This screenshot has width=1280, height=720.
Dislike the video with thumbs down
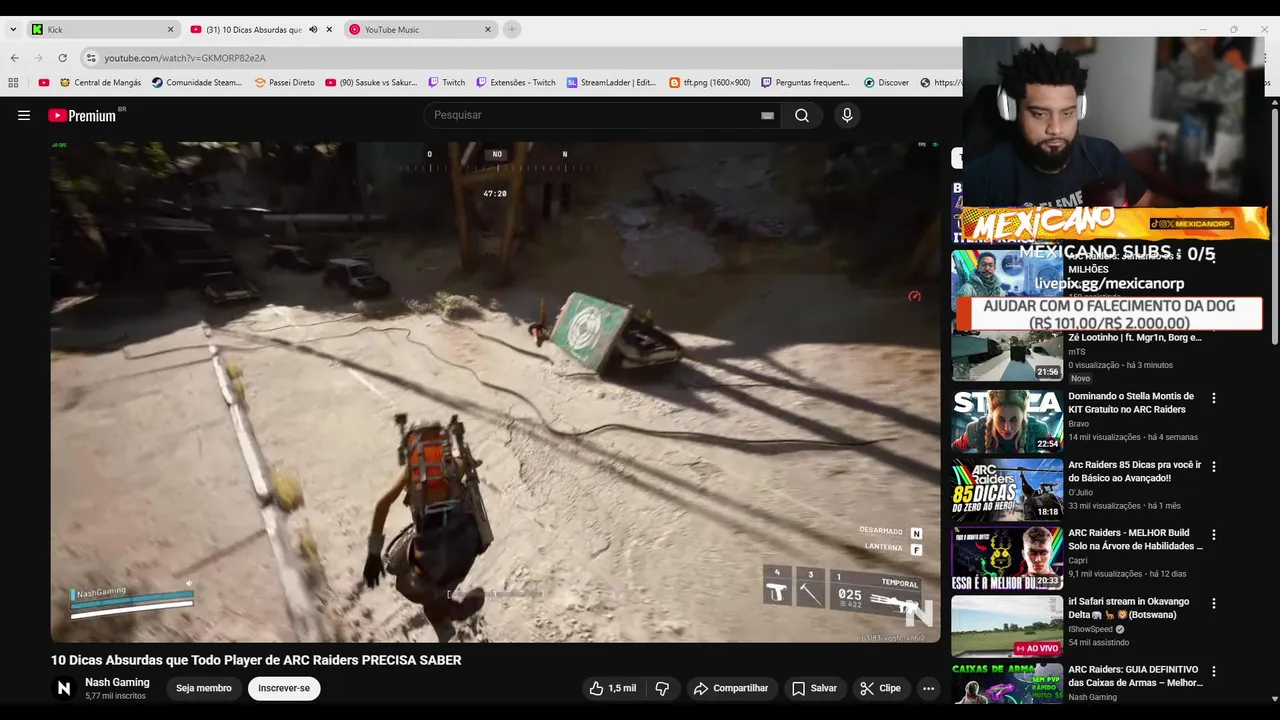pos(662,688)
